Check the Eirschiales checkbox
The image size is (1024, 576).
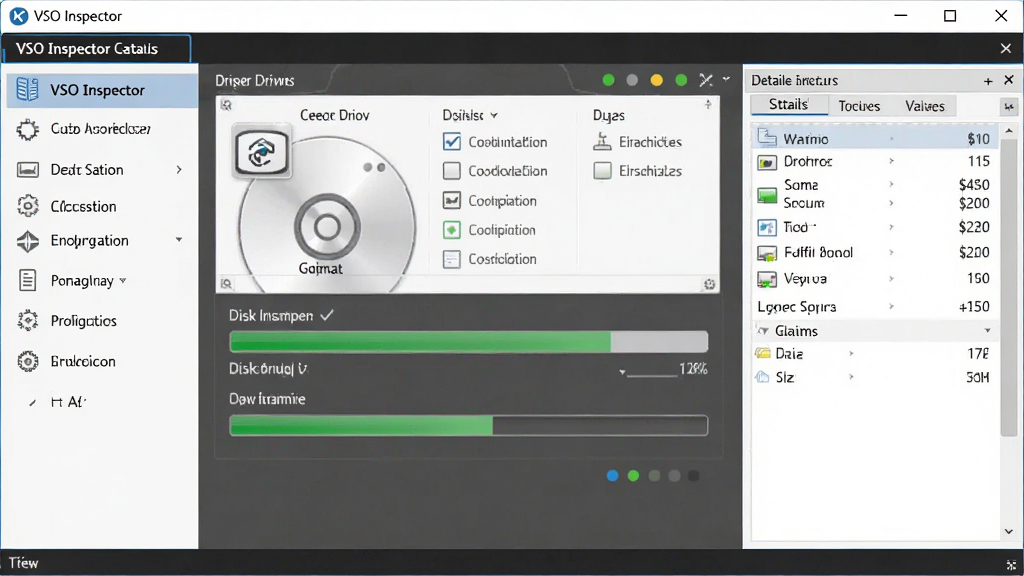point(602,171)
